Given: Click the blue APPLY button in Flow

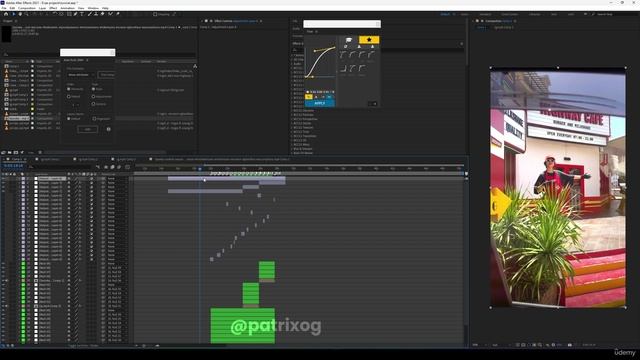Looking at the screenshot, I should pos(320,103).
